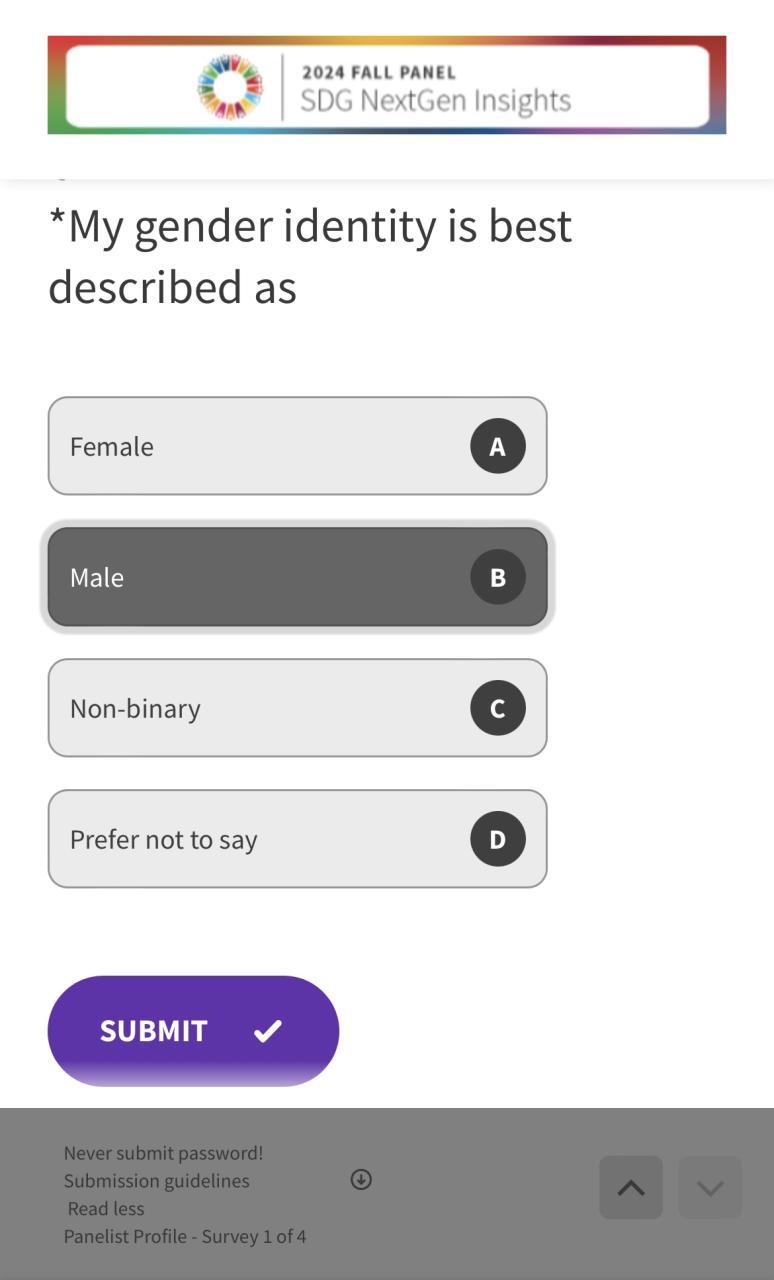Image resolution: width=774 pixels, height=1280 pixels.
Task: Collapse footer with Read less
Action: [x=106, y=1209]
